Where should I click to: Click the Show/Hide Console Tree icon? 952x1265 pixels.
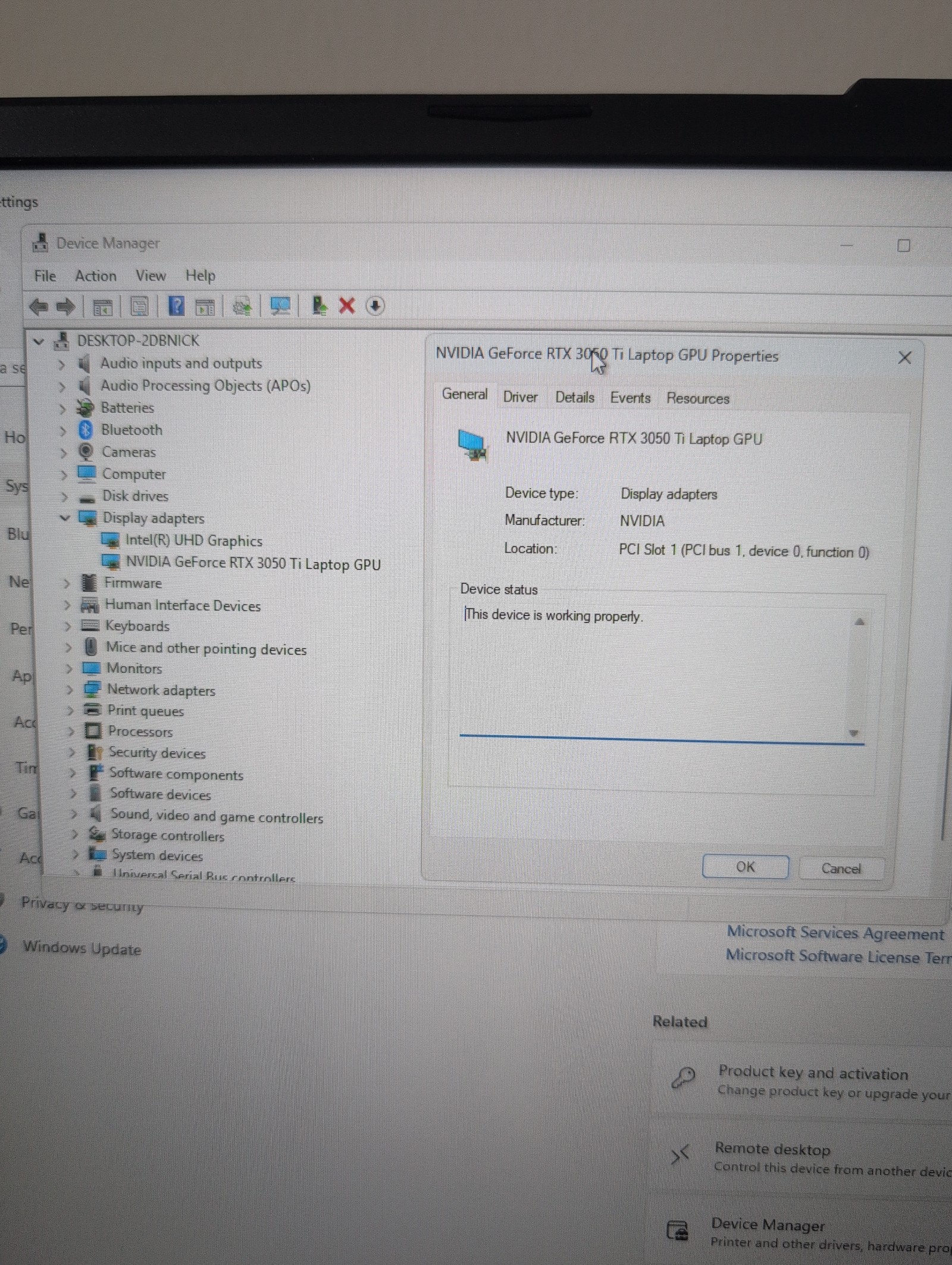coord(102,307)
